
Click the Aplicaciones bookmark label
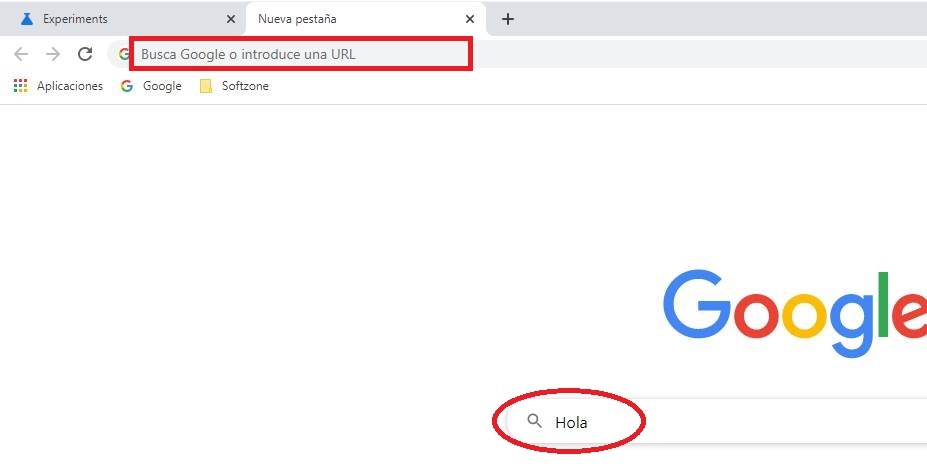click(70, 86)
